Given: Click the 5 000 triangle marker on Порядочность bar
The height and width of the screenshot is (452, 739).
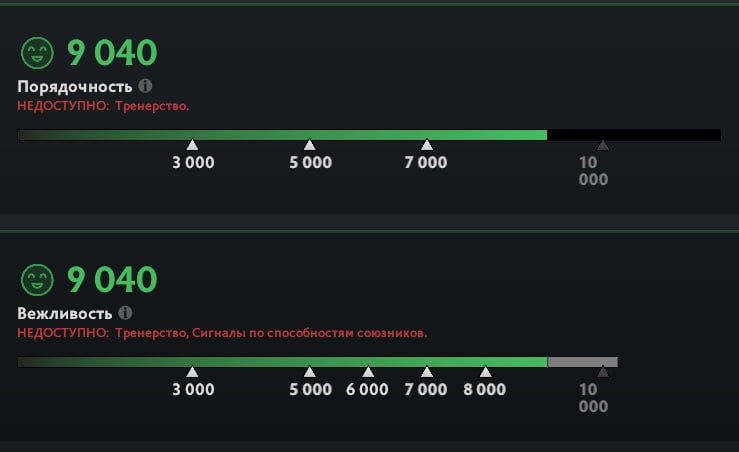Looking at the screenshot, I should 310,144.
